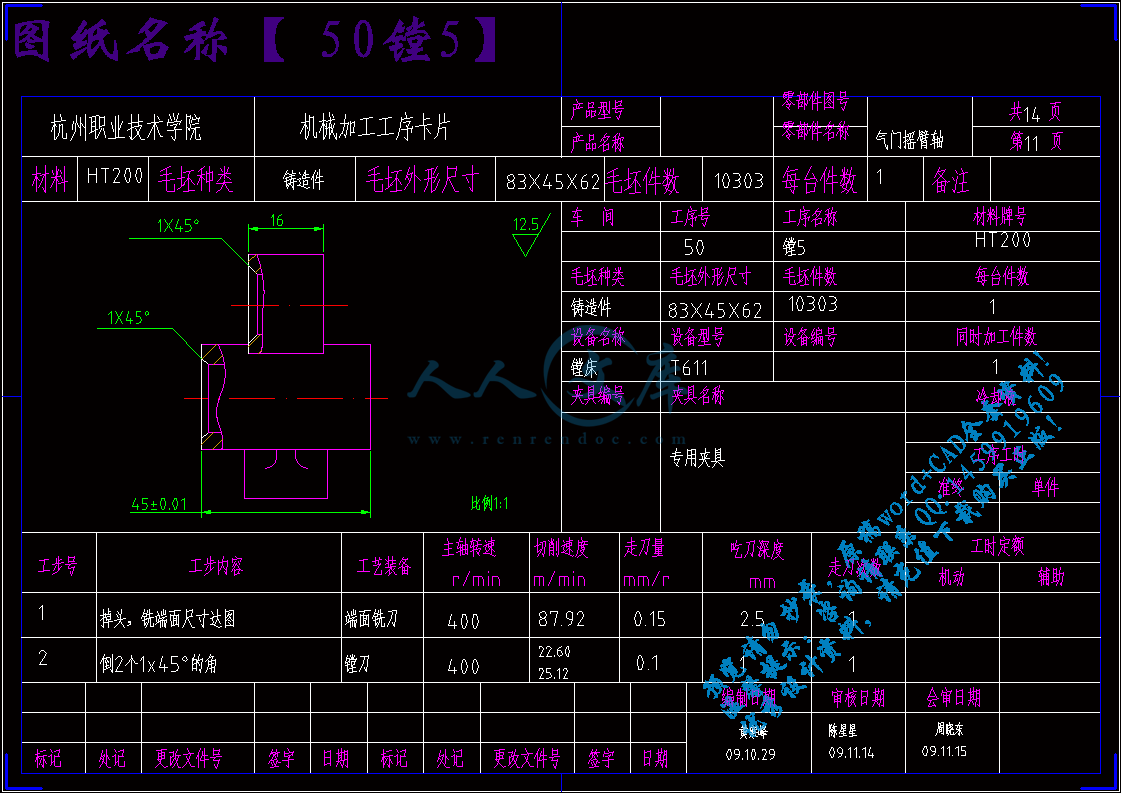Click the date '09.11.15'
This screenshot has width=1121, height=793.
click(x=944, y=752)
